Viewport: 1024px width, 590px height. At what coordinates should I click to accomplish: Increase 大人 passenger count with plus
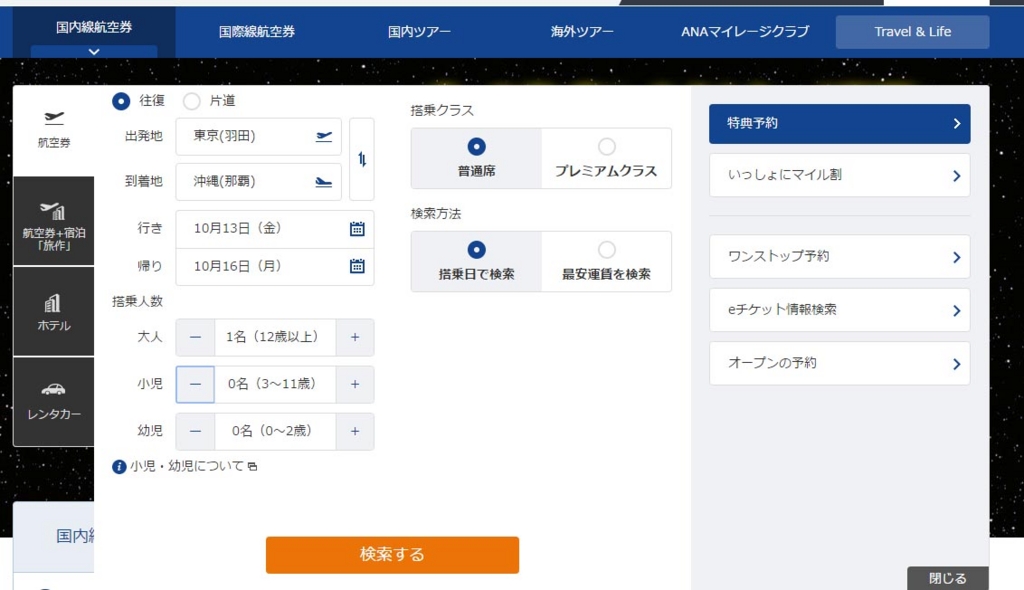(x=355, y=338)
